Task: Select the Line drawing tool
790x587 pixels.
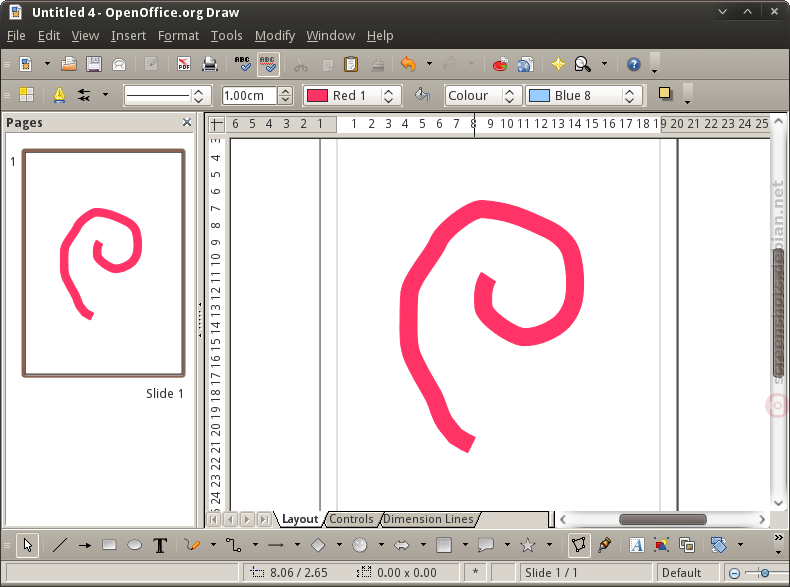Action: click(x=59, y=545)
